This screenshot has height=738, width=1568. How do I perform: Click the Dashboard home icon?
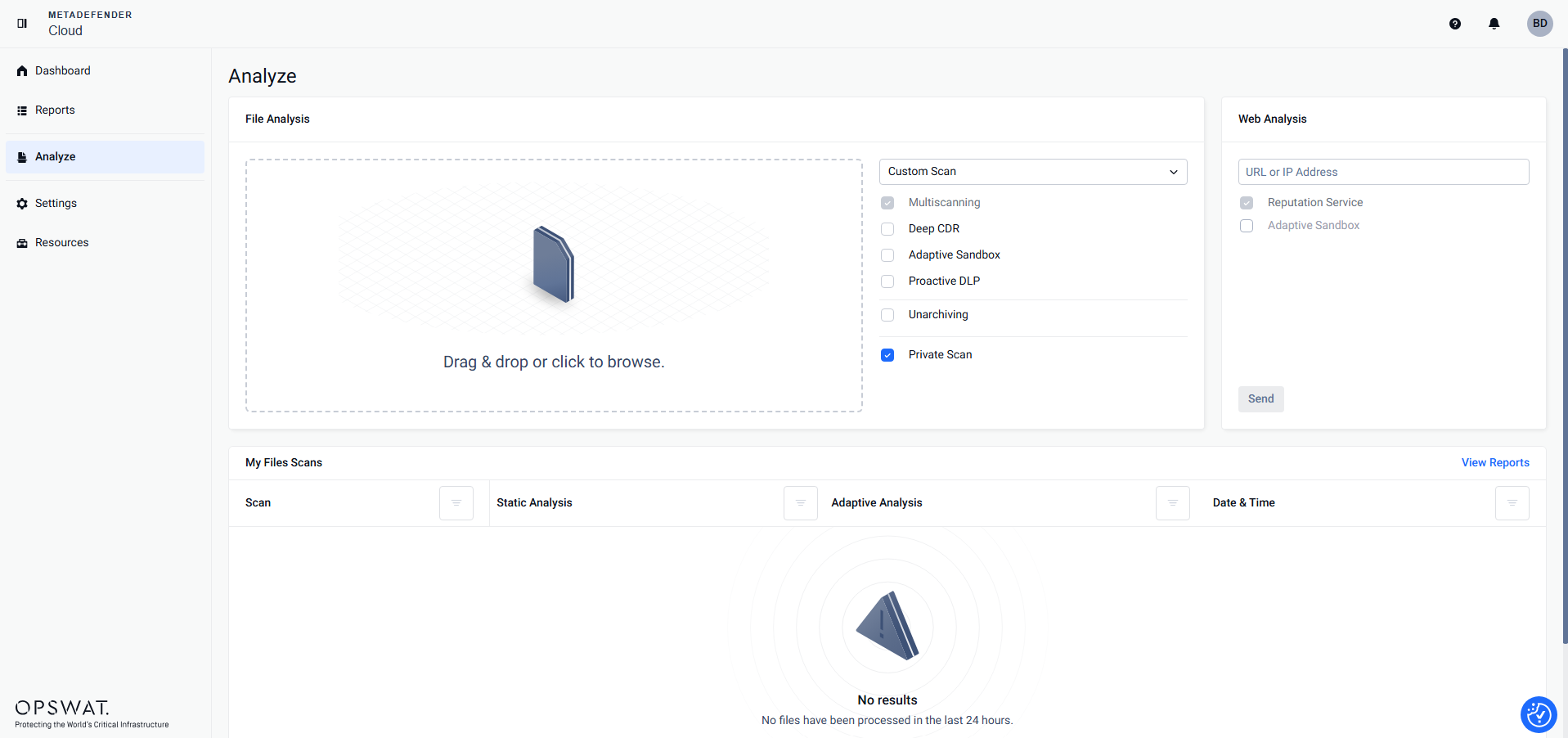point(22,71)
